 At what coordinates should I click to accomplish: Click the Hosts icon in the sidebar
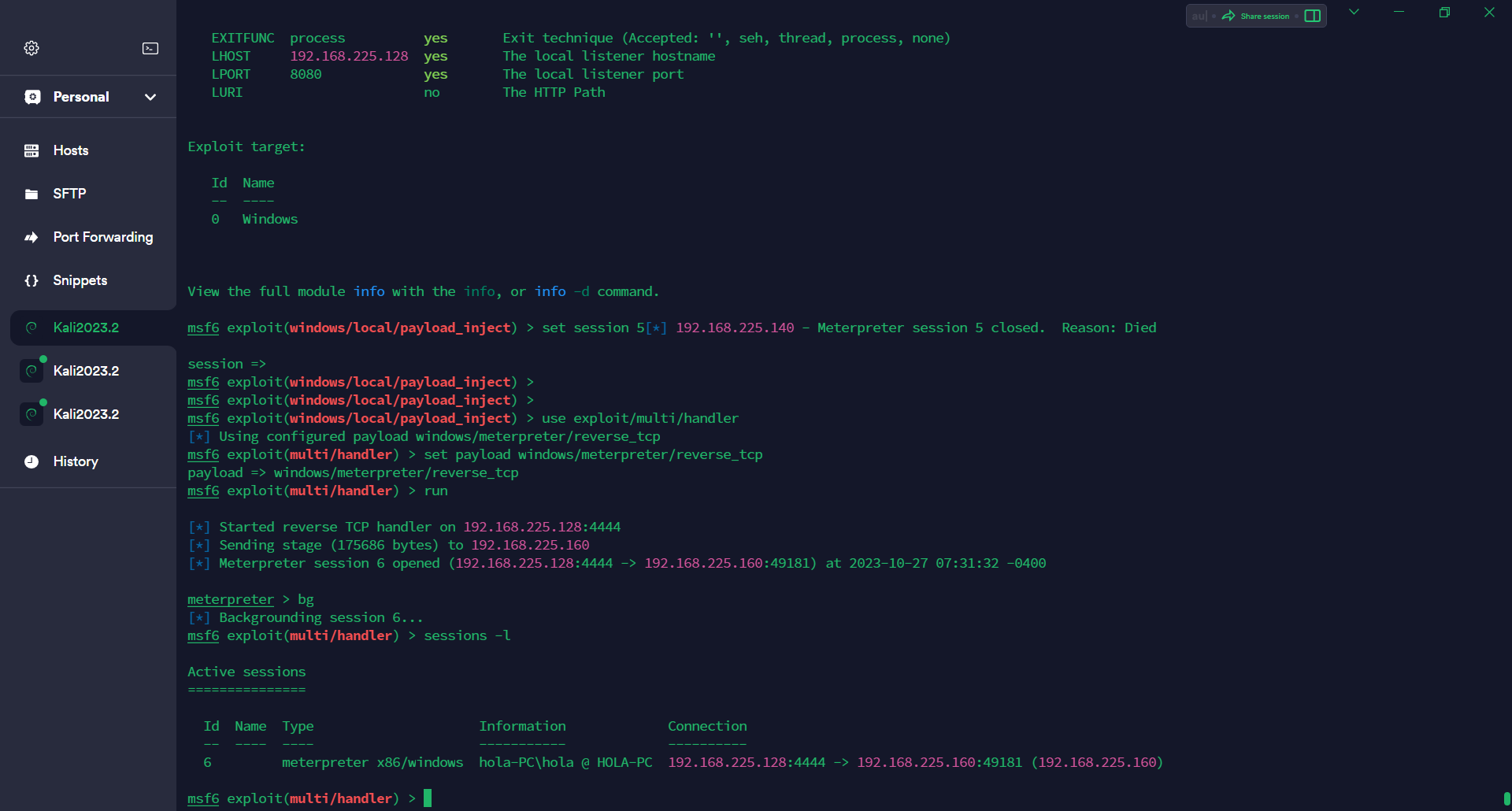(31, 150)
